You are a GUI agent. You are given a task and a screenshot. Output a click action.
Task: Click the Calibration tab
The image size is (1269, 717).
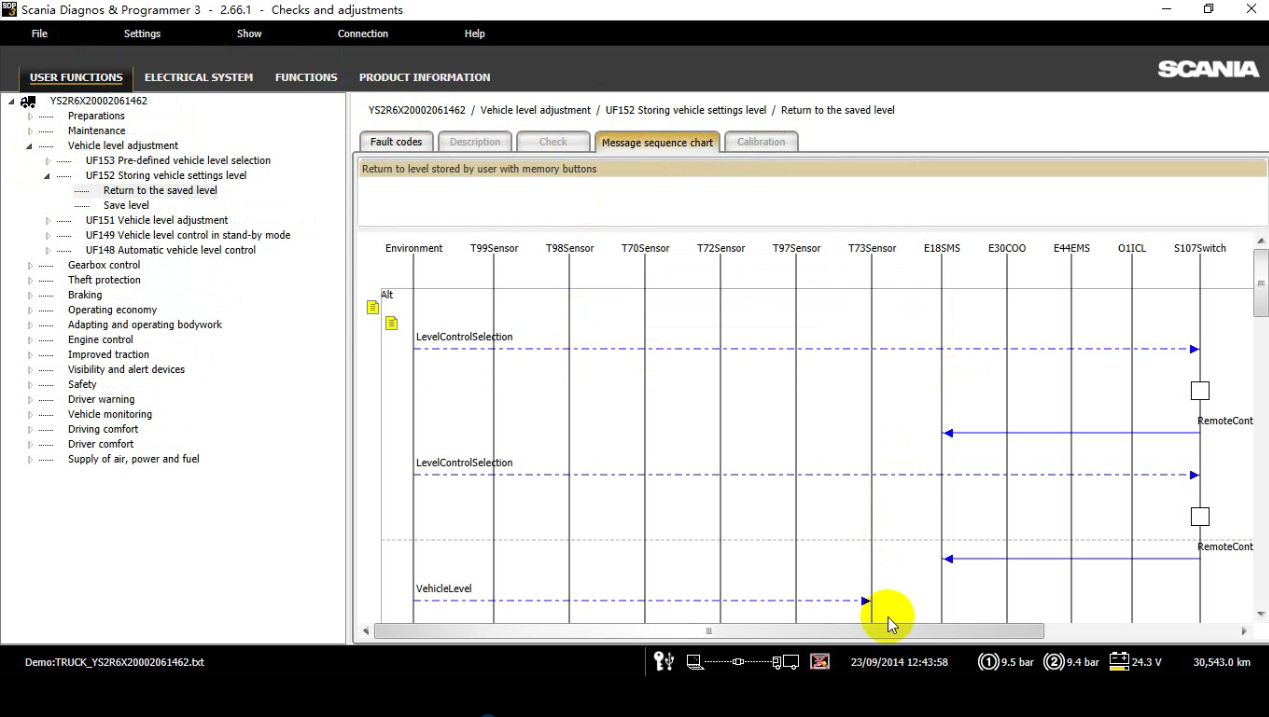pyautogui.click(x=761, y=142)
